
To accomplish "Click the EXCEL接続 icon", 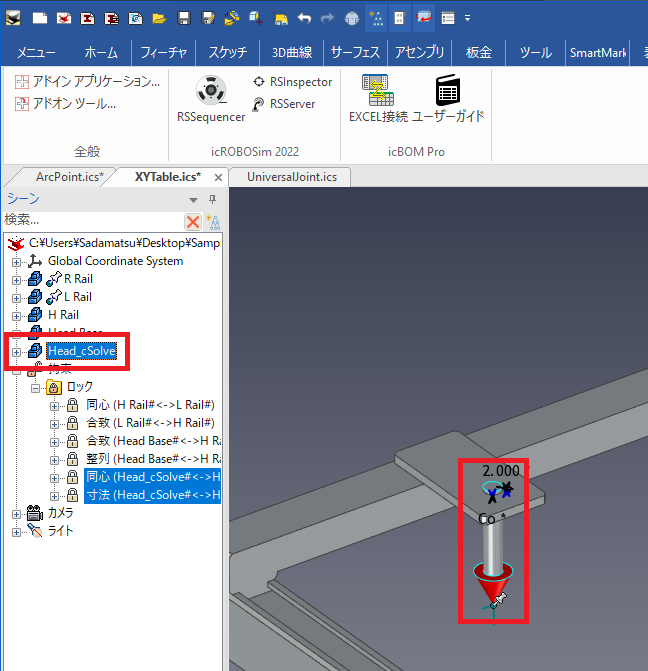I will tap(378, 100).
